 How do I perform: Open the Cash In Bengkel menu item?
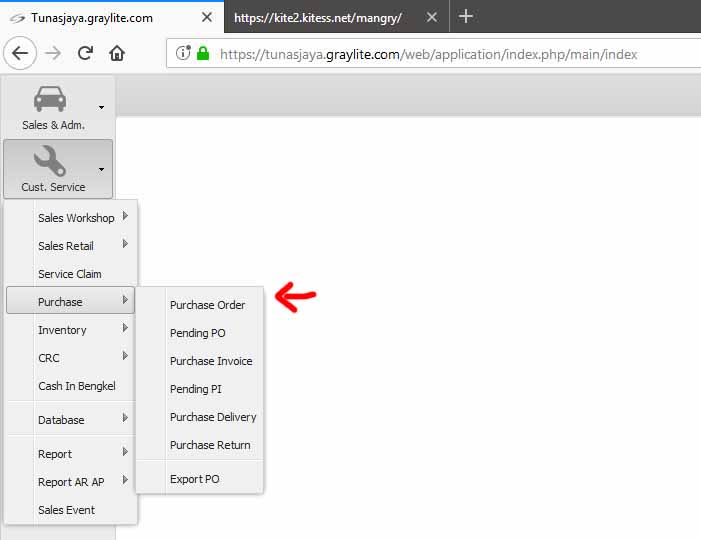pyautogui.click(x=76, y=386)
